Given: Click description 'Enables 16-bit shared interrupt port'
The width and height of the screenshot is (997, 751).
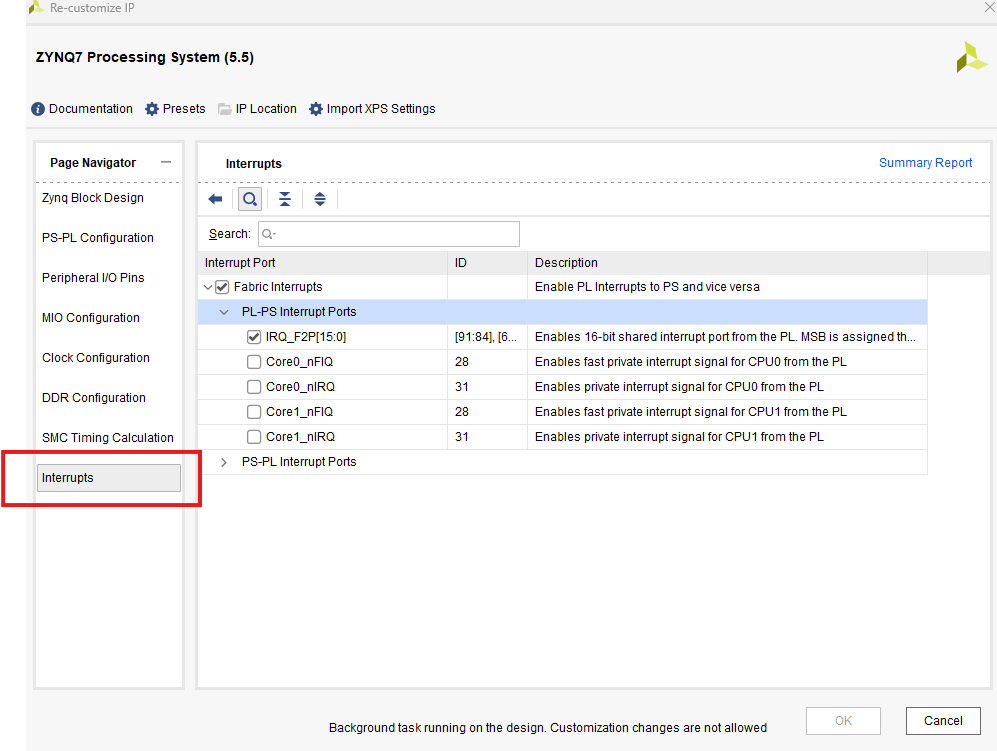Looking at the screenshot, I should (x=725, y=337).
